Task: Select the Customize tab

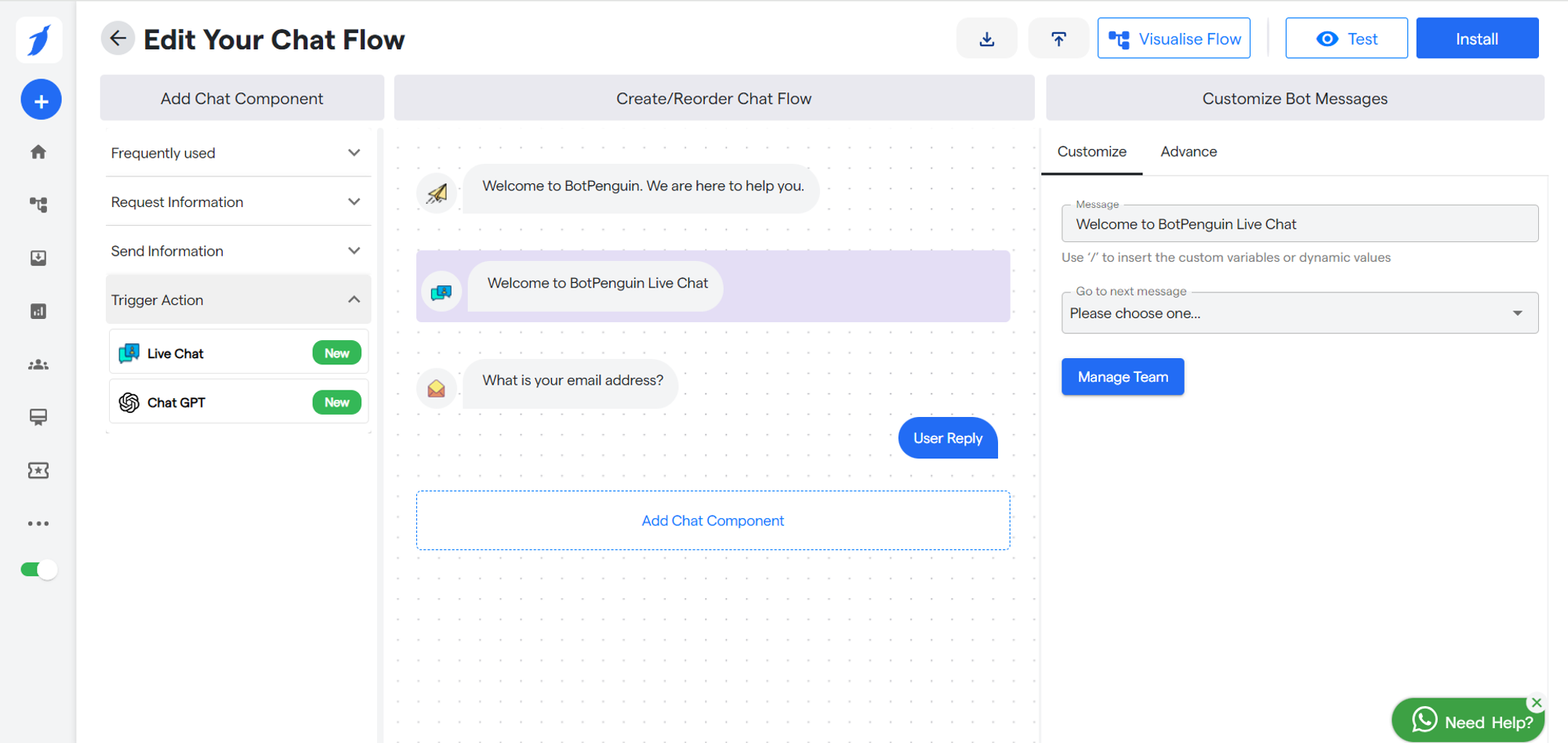Action: coord(1091,152)
